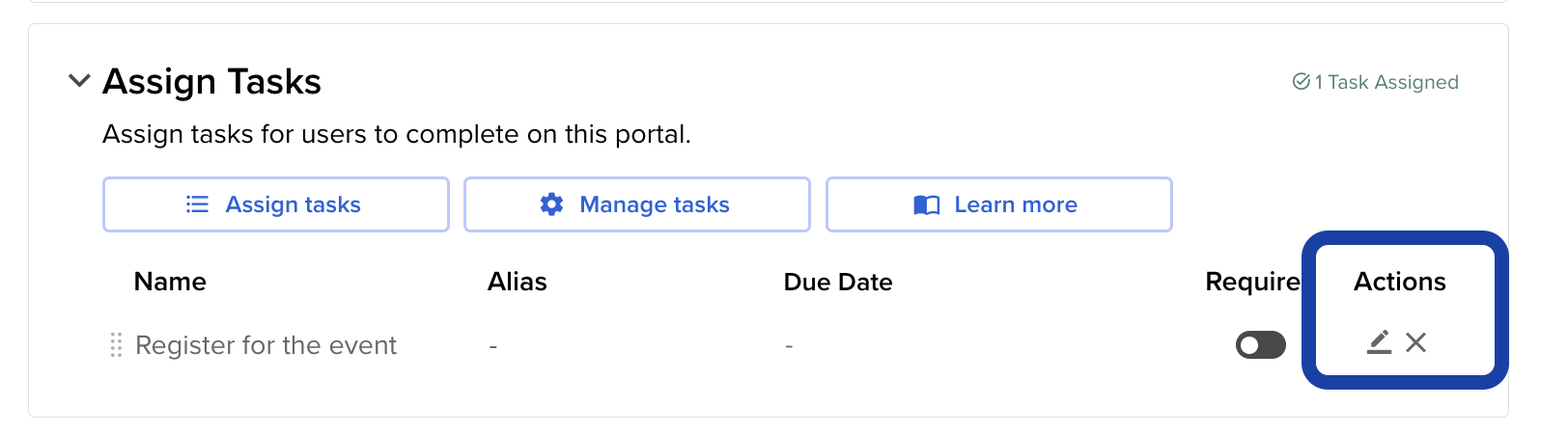Open the Manage tasks settings button
The image size is (1568, 434).
click(x=636, y=204)
